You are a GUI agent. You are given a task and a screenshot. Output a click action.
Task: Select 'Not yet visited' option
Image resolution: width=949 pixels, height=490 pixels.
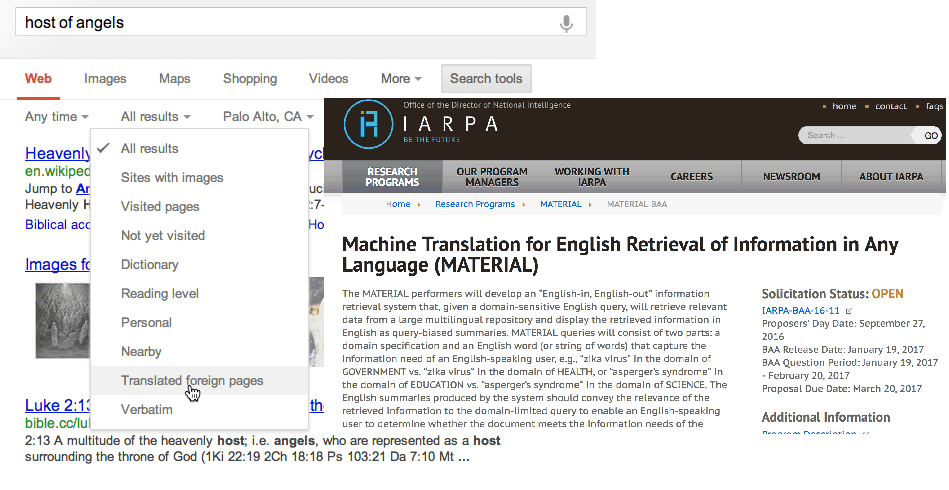pos(199,236)
